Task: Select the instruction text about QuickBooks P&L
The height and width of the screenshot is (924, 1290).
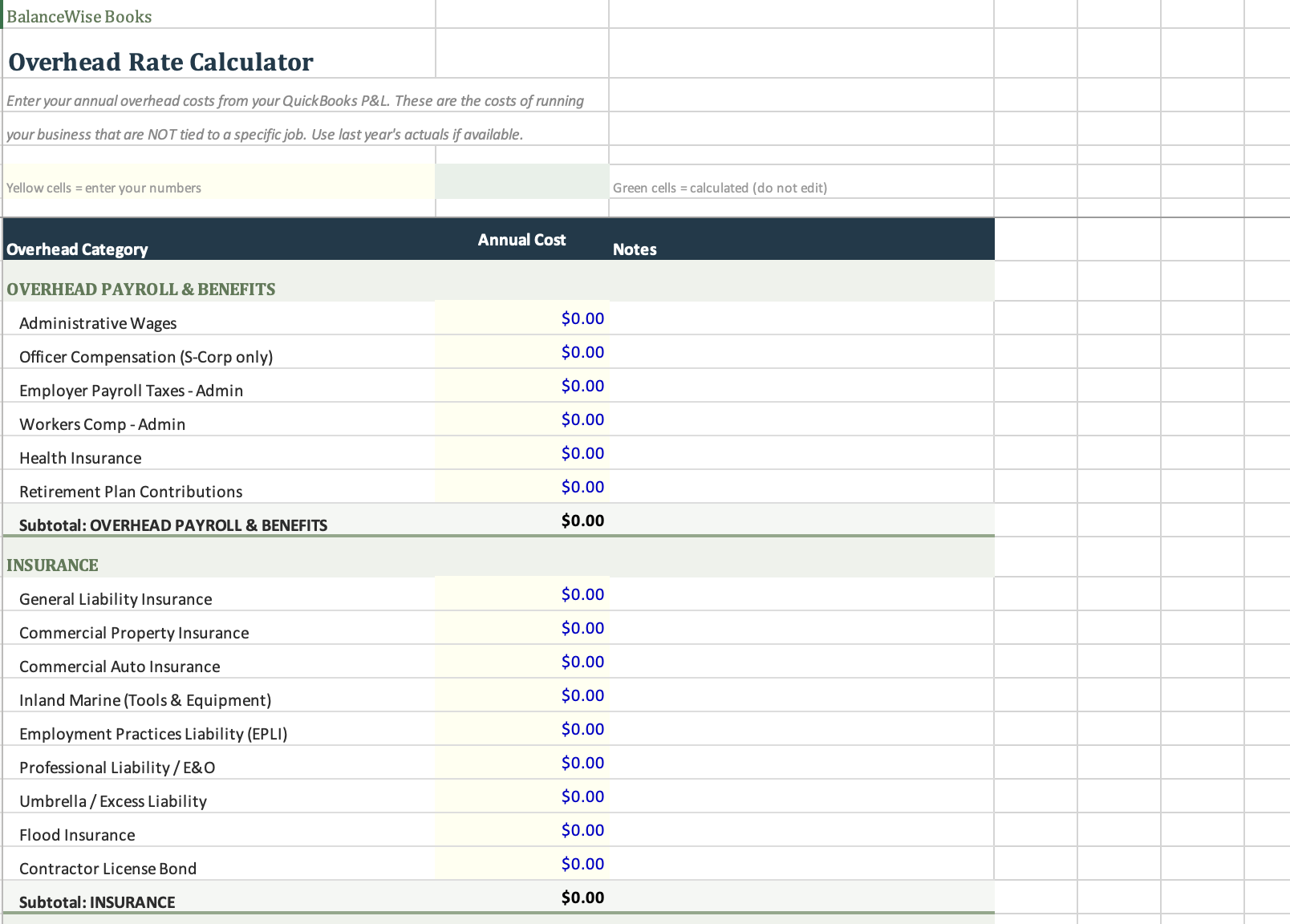Action: tap(295, 101)
